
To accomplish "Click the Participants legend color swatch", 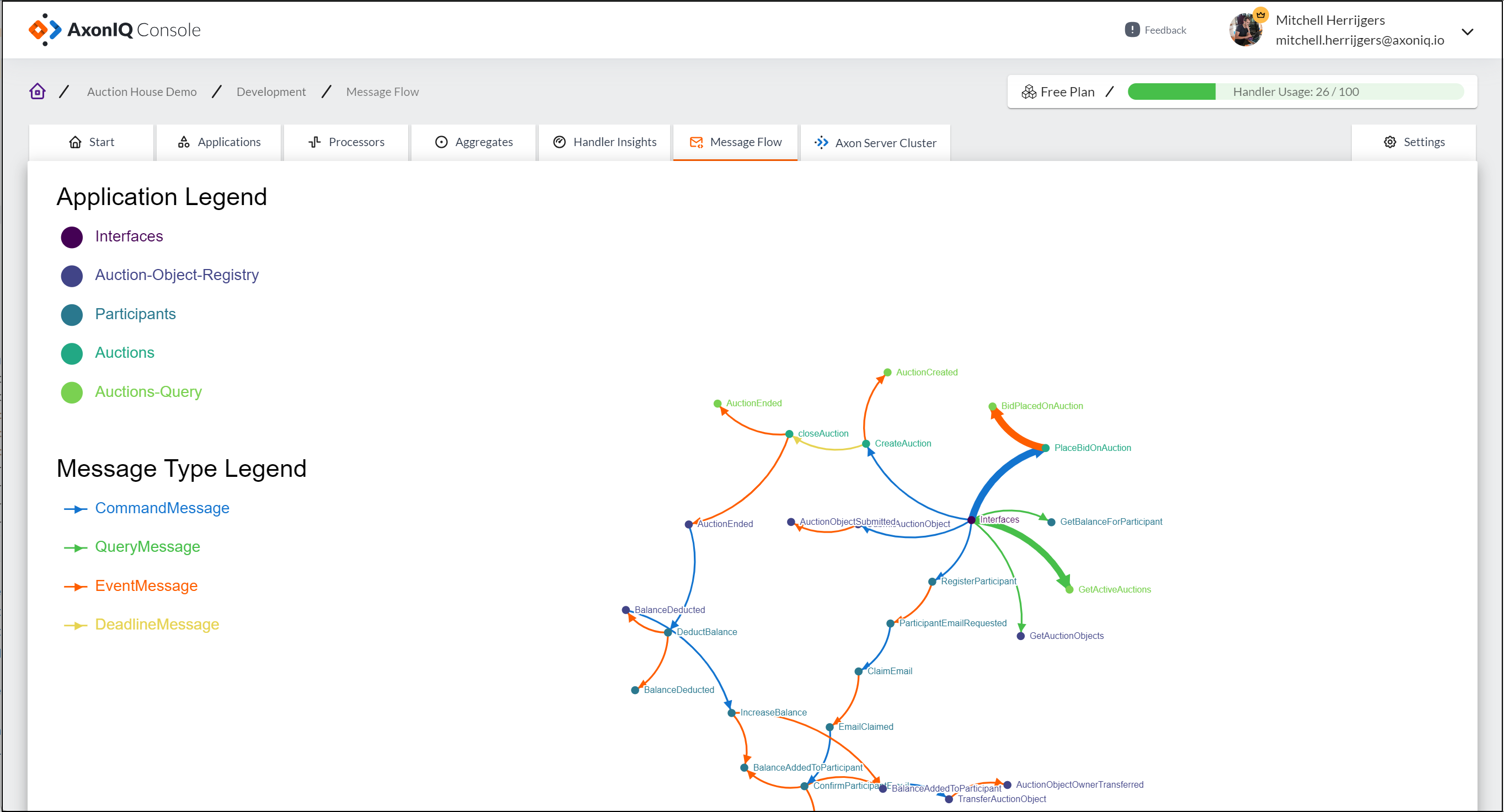I will coord(72,314).
